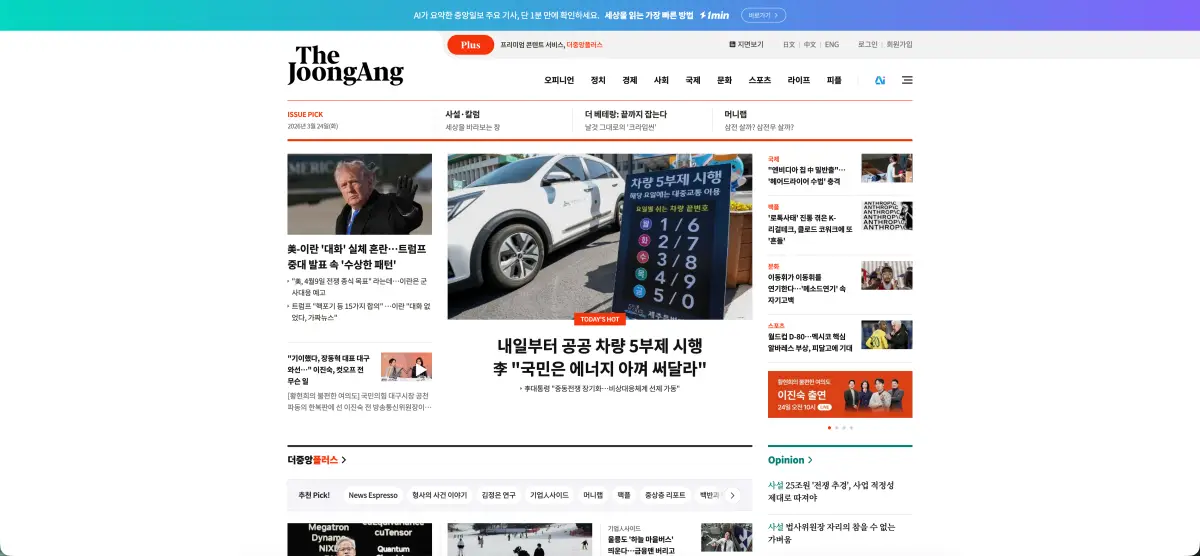Select first carousel dot under banner
This screenshot has width=1200, height=556.
[829, 427]
